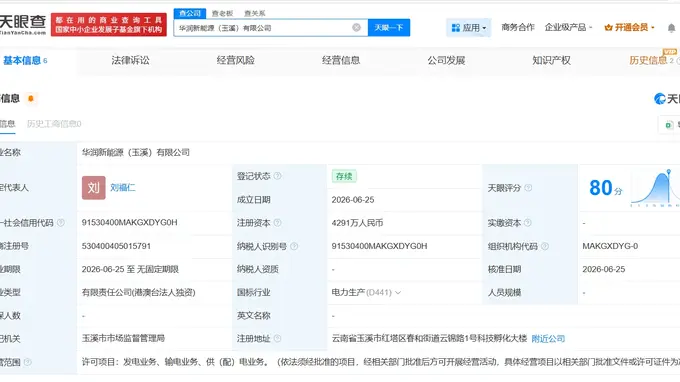Open legal representative 刘福仁 link
Image resolution: width=680 pixels, height=382 pixels.
[x=123, y=188]
